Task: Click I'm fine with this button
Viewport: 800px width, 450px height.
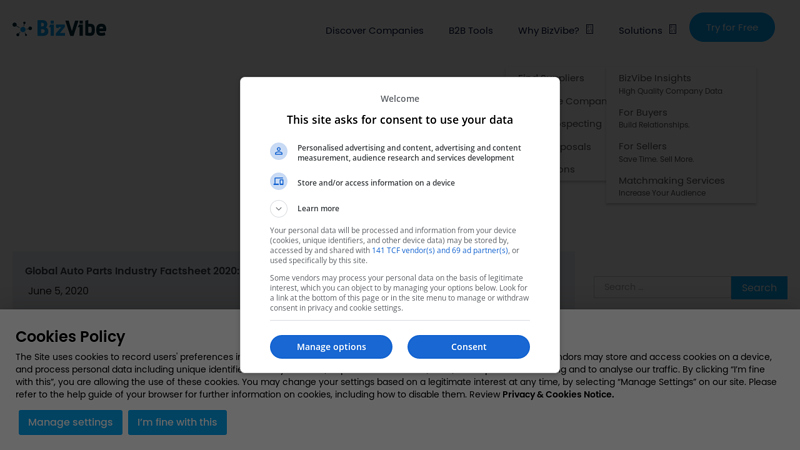Action: (177, 422)
